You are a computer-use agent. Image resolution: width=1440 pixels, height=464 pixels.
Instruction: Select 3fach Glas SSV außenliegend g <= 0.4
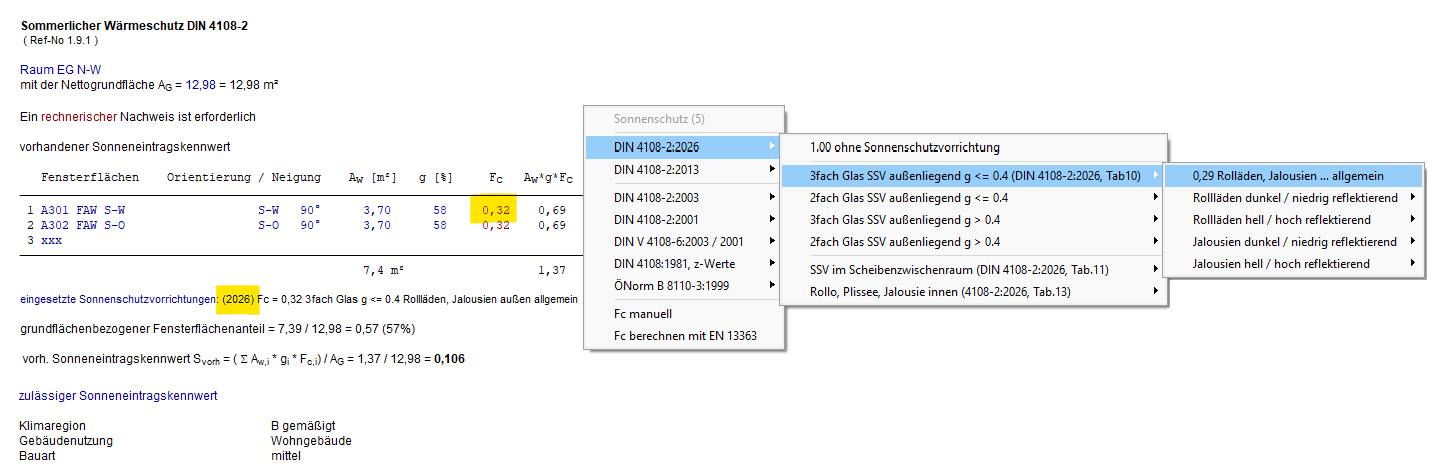[973, 175]
